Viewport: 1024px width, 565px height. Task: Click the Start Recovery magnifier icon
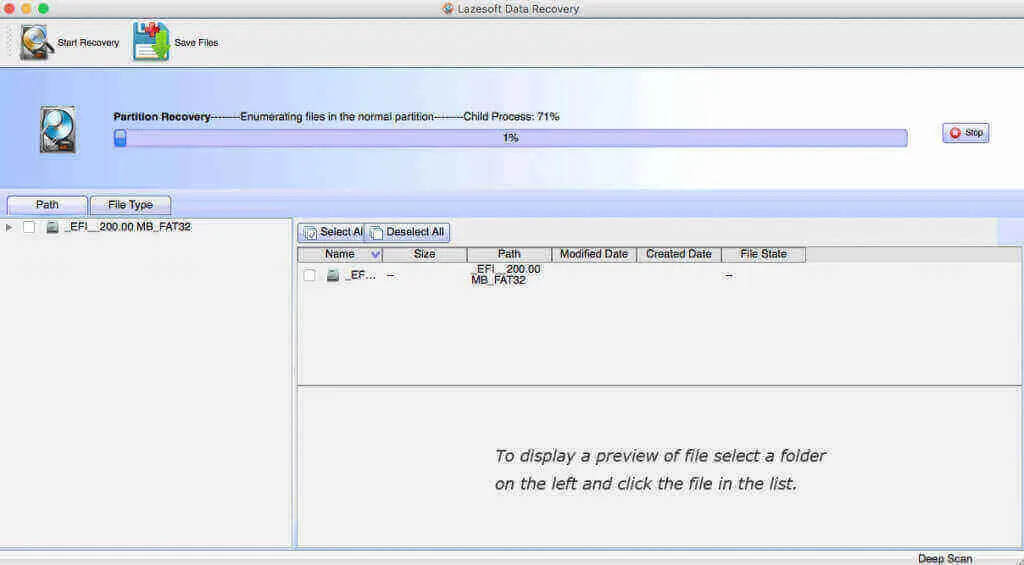tap(37, 42)
